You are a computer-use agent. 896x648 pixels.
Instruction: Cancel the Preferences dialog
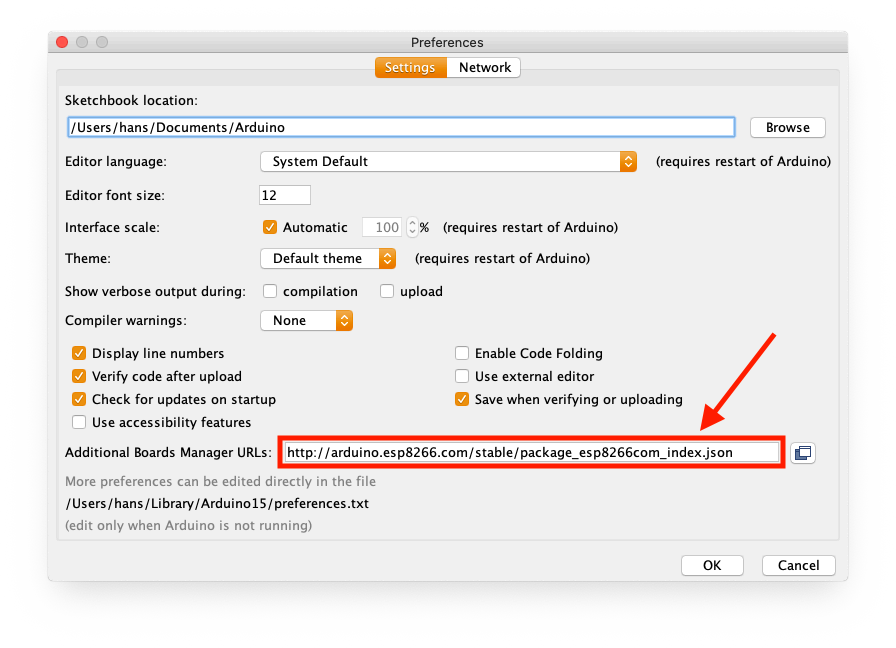(x=798, y=565)
